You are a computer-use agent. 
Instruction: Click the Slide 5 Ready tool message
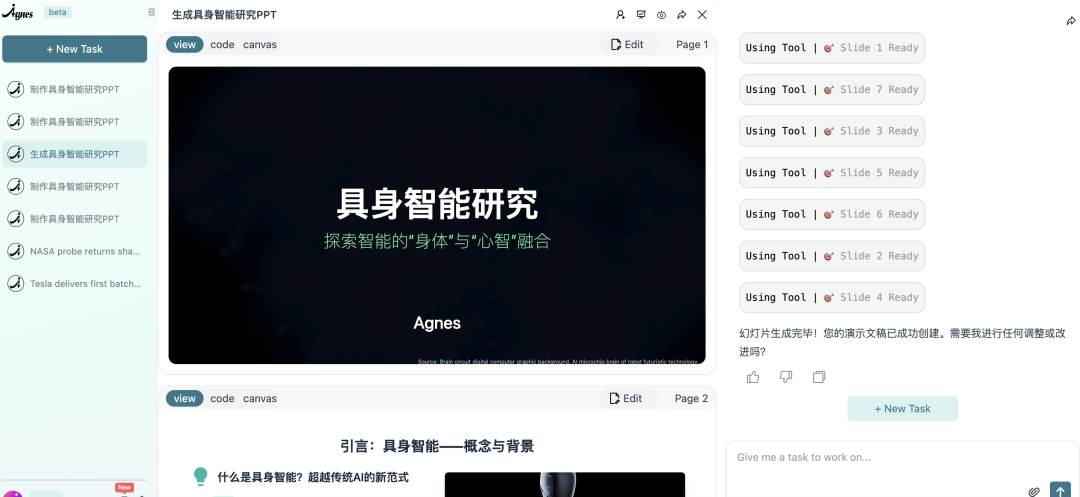[x=832, y=173]
